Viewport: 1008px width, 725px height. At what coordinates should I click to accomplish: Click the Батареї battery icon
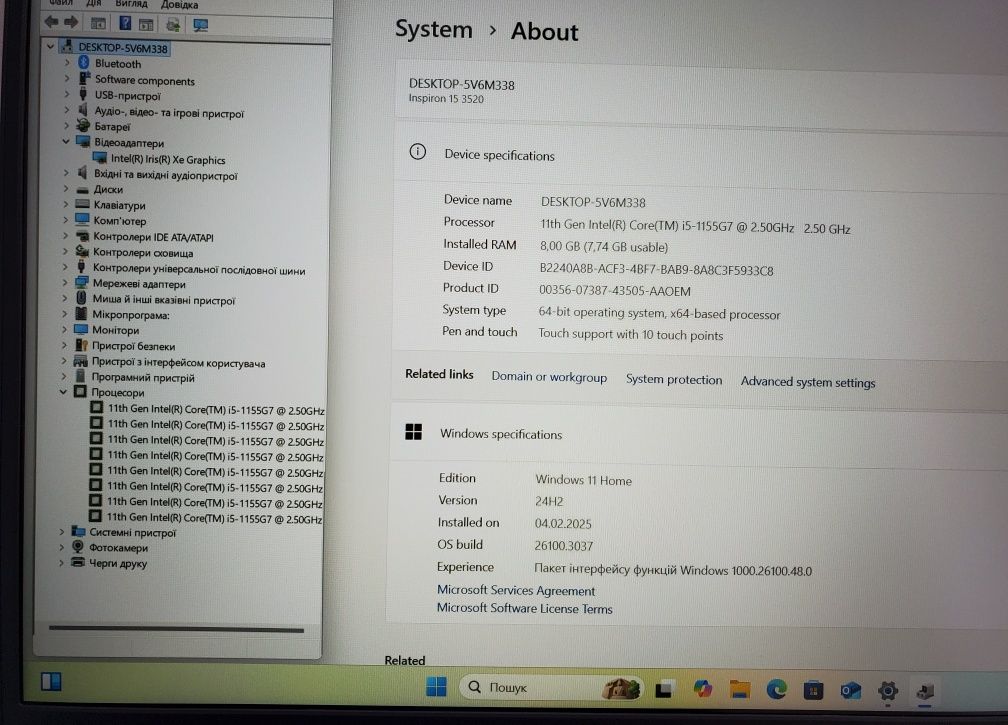[x=83, y=125]
